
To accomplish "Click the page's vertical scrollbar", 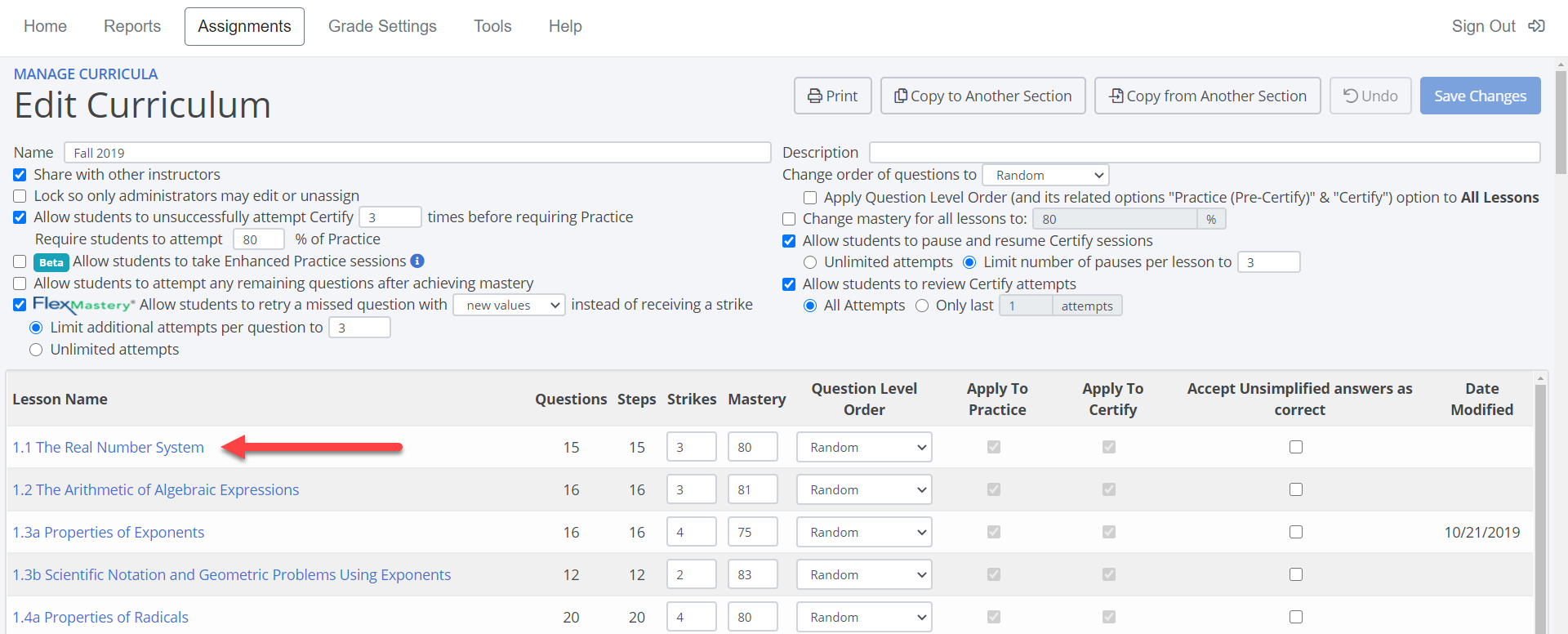I will click(1561, 123).
